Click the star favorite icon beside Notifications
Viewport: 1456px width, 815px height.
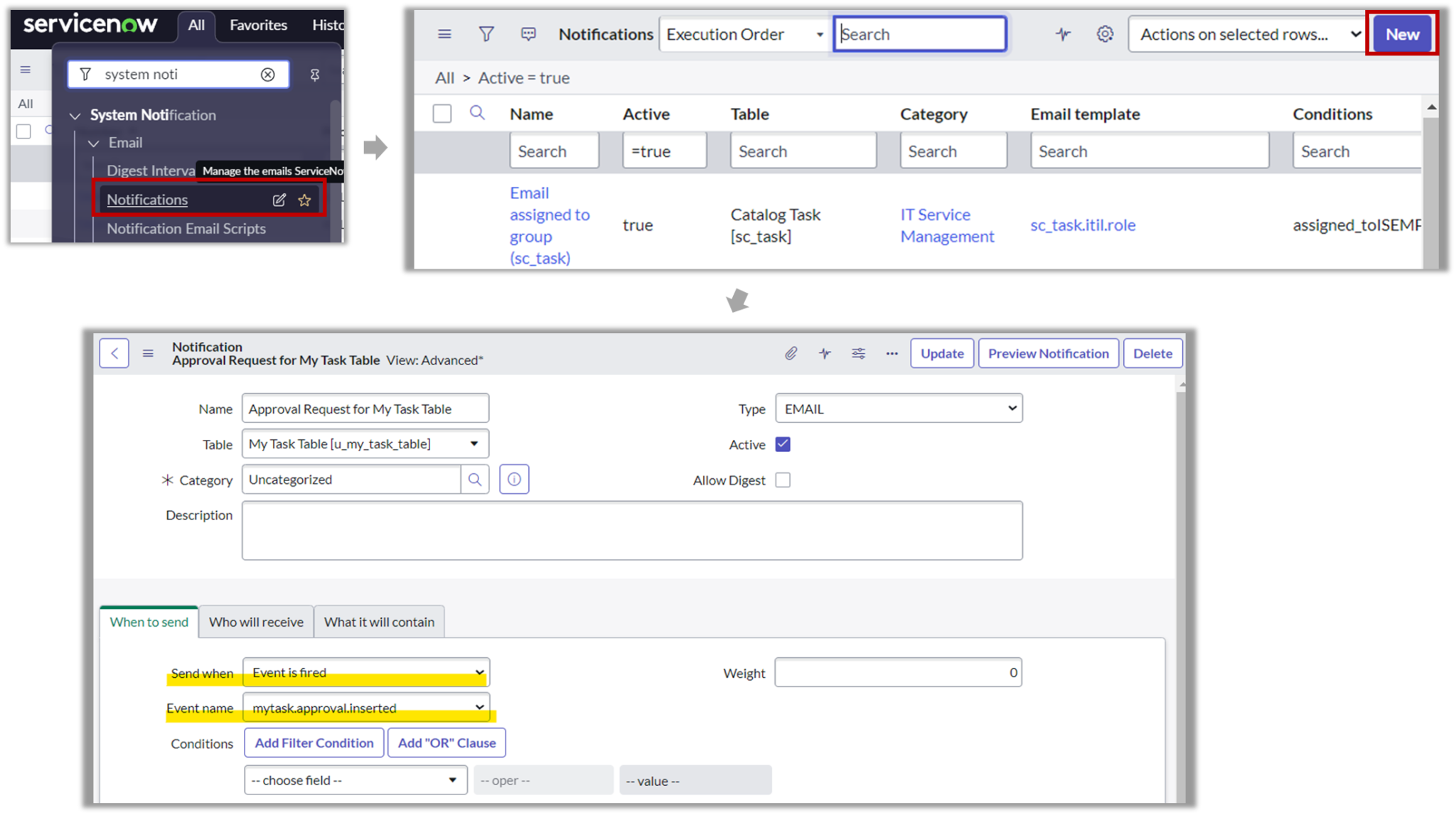[305, 200]
